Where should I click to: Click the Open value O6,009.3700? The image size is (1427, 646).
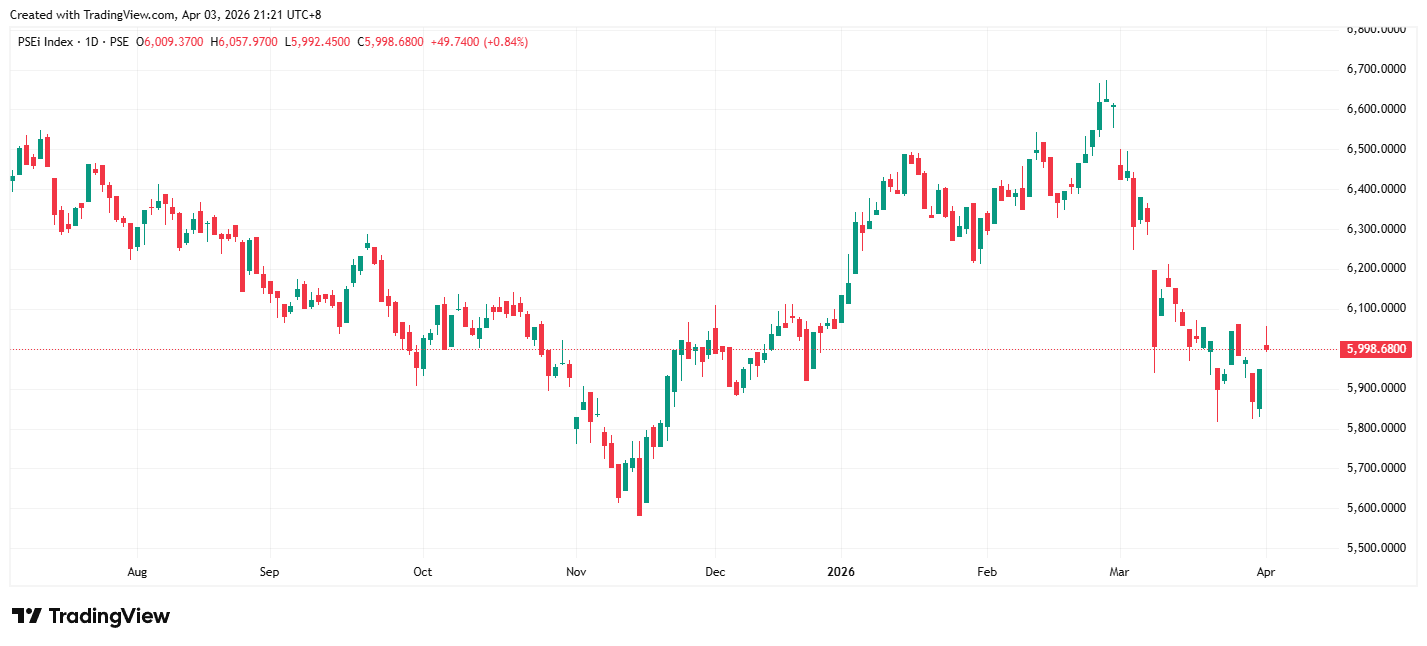point(170,42)
